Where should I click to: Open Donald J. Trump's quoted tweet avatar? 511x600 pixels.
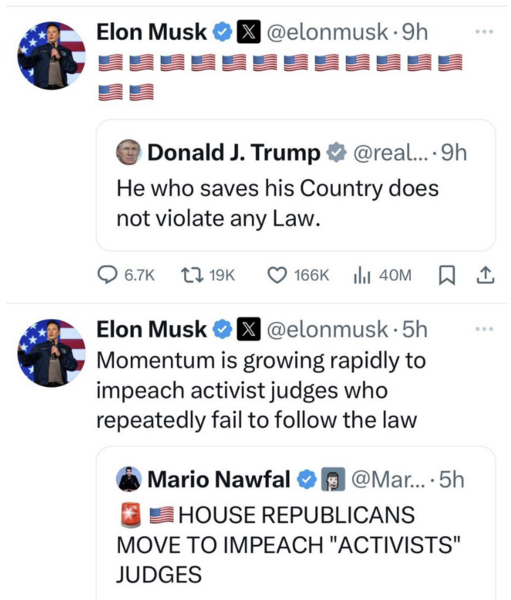click(129, 152)
